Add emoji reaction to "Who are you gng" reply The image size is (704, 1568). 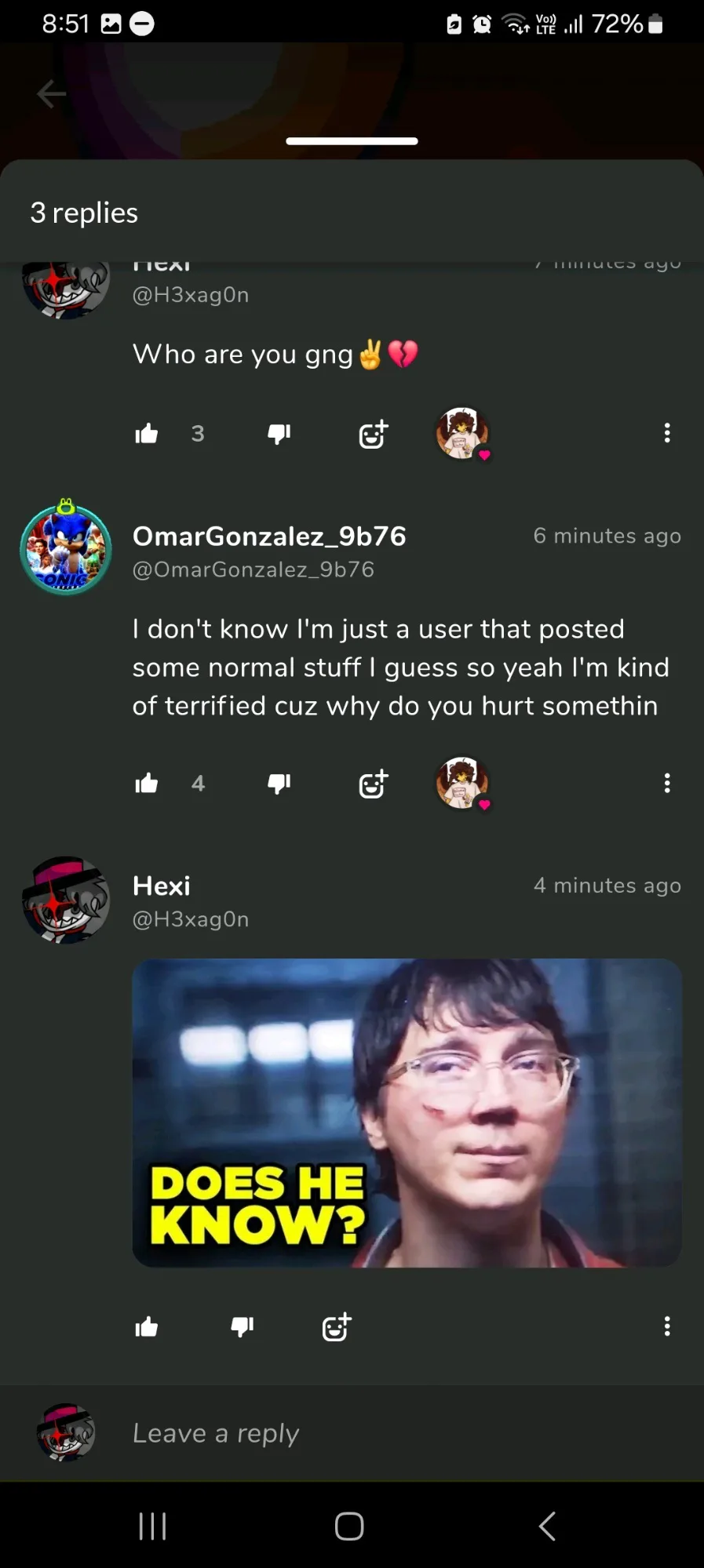pos(373,434)
